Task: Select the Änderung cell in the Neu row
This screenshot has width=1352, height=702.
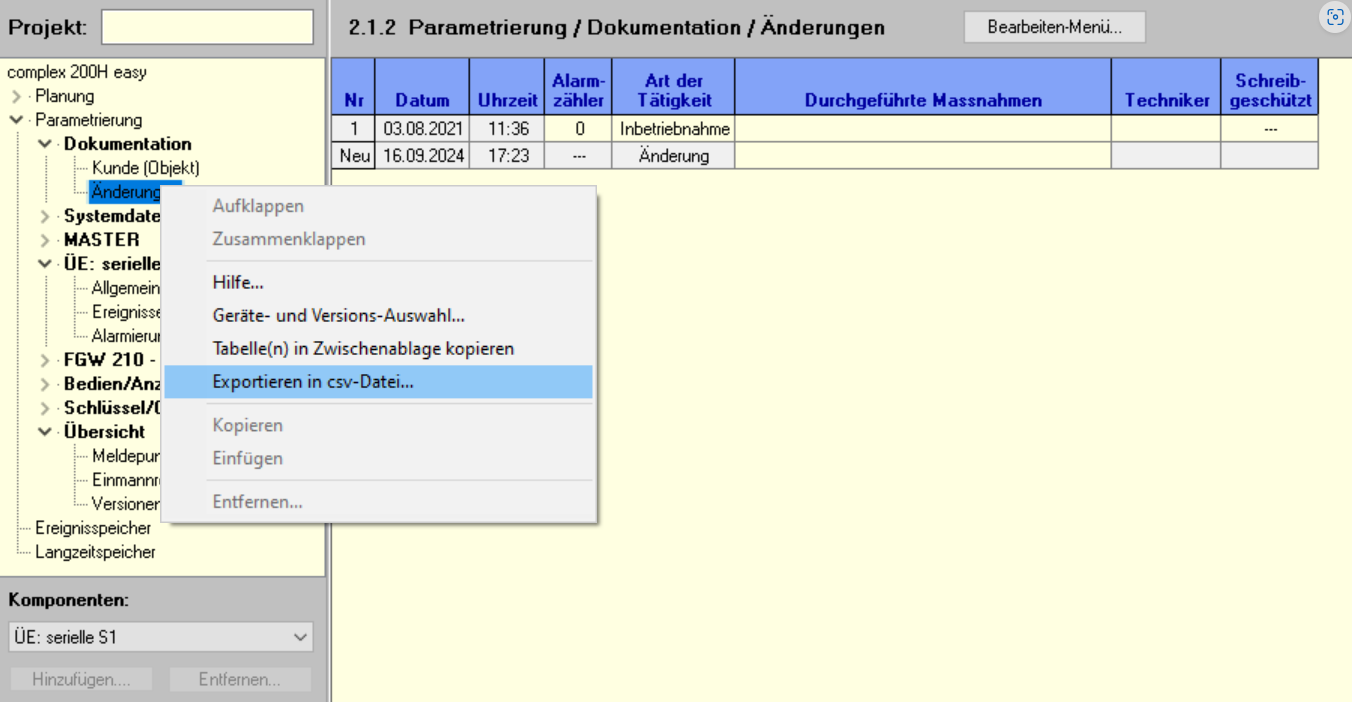Action: [675, 156]
